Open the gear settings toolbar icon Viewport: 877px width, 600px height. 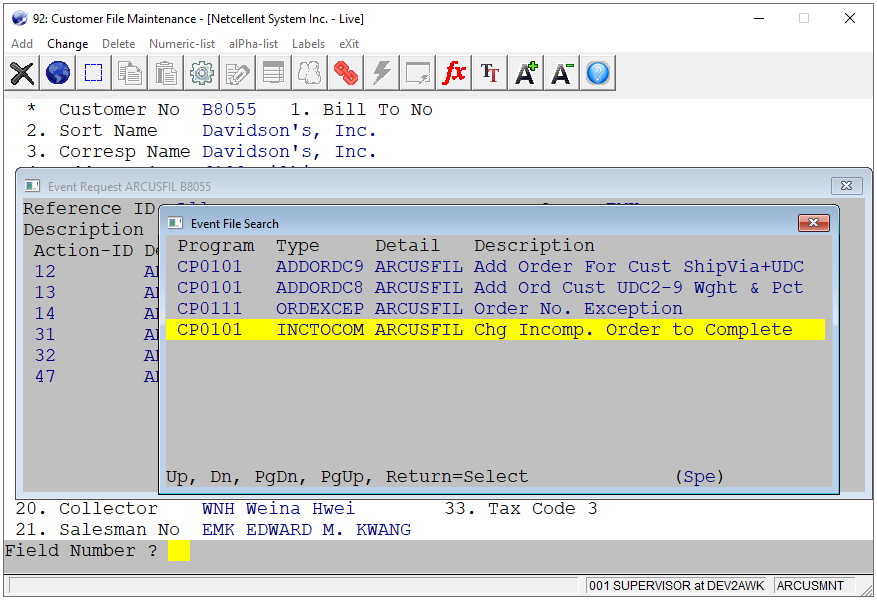click(201, 73)
